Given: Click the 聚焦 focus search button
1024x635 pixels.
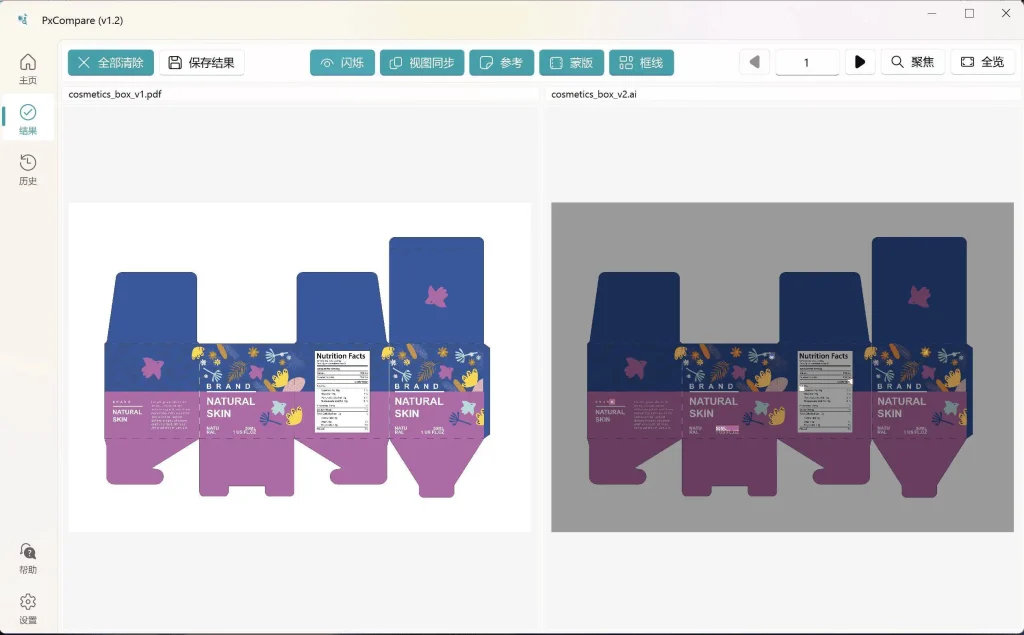Looking at the screenshot, I should click(x=912, y=63).
